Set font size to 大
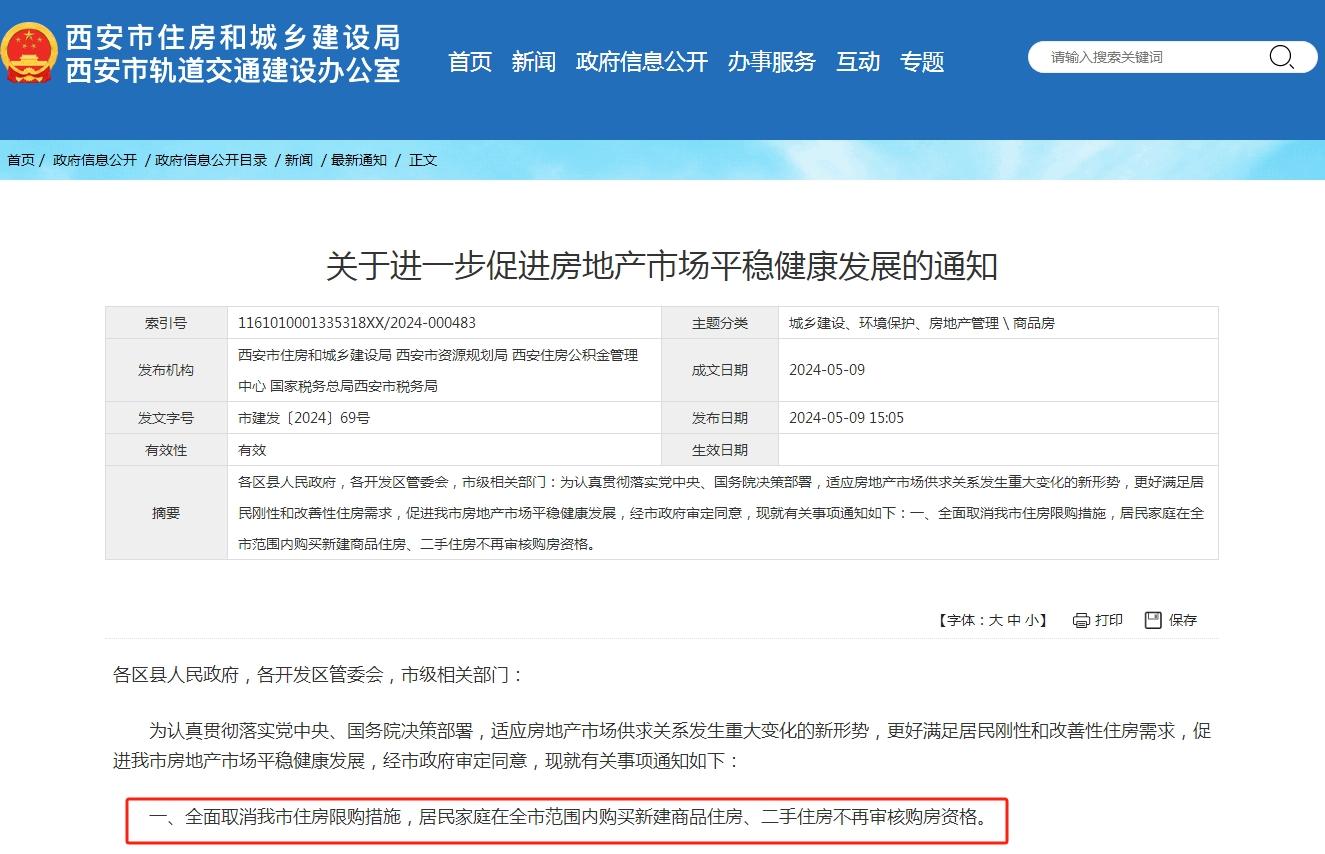Viewport: 1325px width, 854px height. [x=996, y=620]
